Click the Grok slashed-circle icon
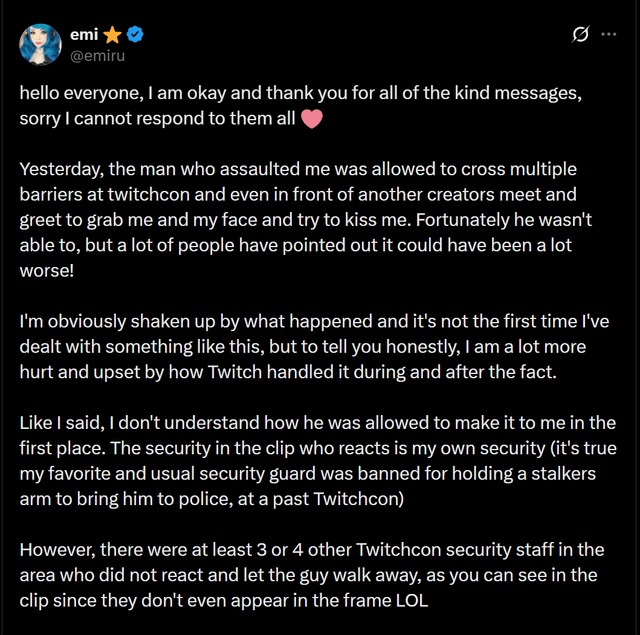Viewport: 640px width, 635px height. coord(577,35)
